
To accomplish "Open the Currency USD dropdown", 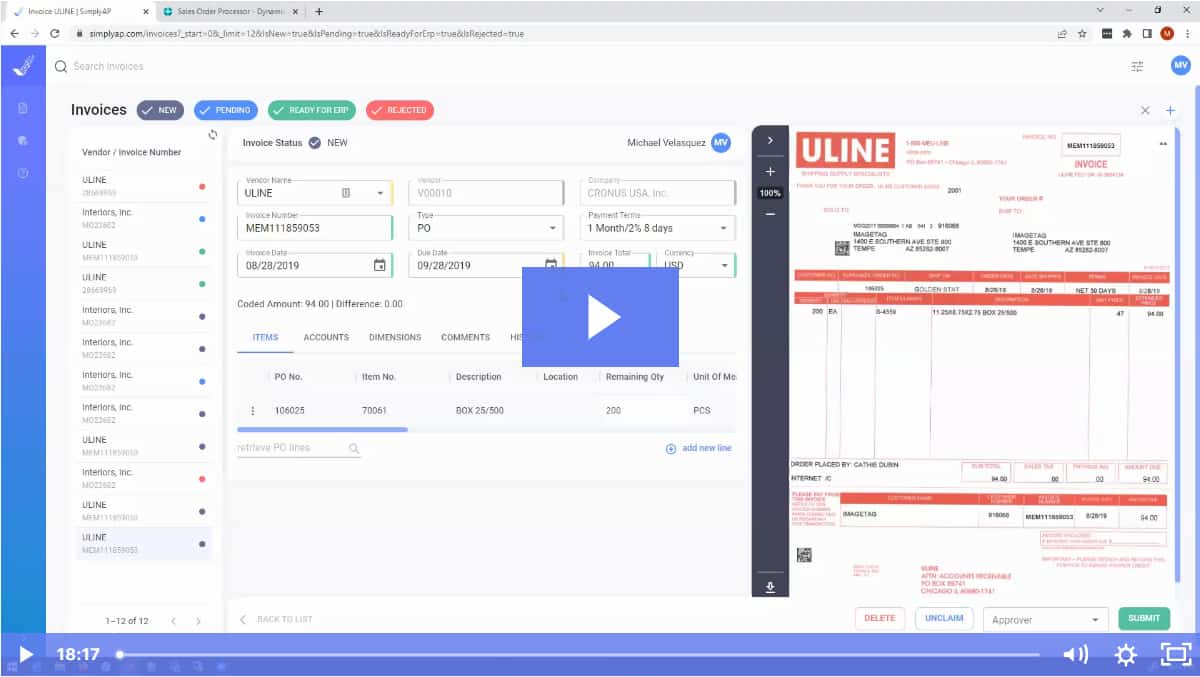I will click(697, 265).
